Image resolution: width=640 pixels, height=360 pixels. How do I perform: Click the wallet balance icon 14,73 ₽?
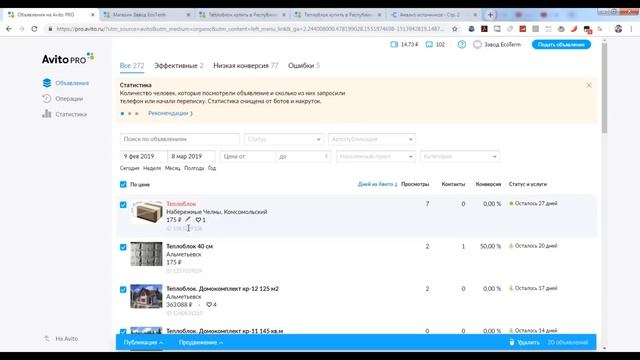coord(394,44)
